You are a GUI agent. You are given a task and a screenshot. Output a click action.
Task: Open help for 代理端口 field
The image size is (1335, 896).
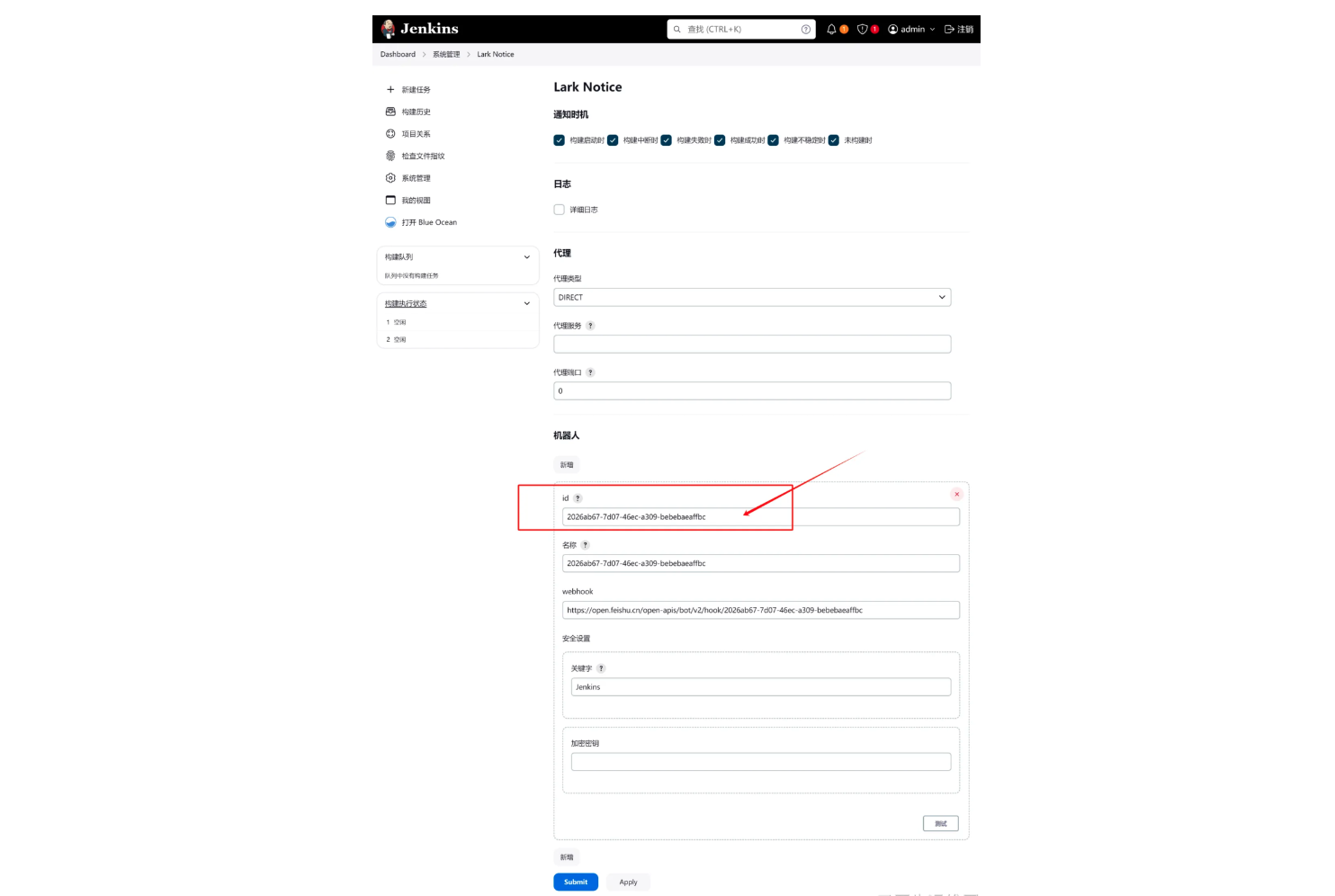[x=590, y=372]
